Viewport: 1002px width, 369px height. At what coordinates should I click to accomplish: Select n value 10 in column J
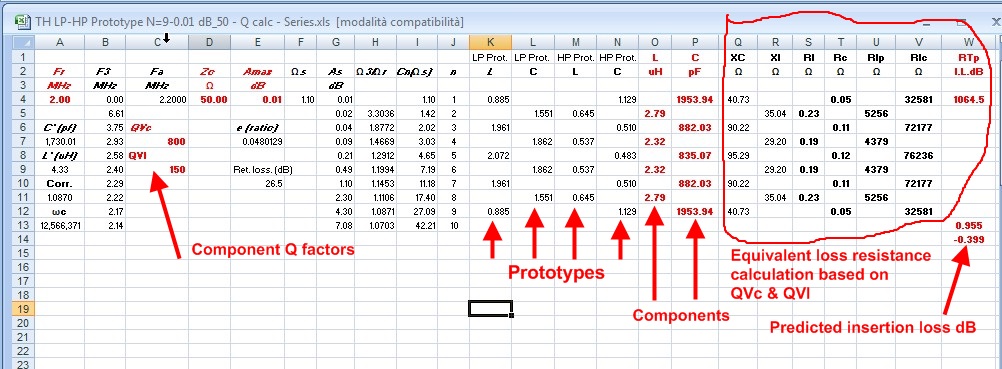(453, 225)
